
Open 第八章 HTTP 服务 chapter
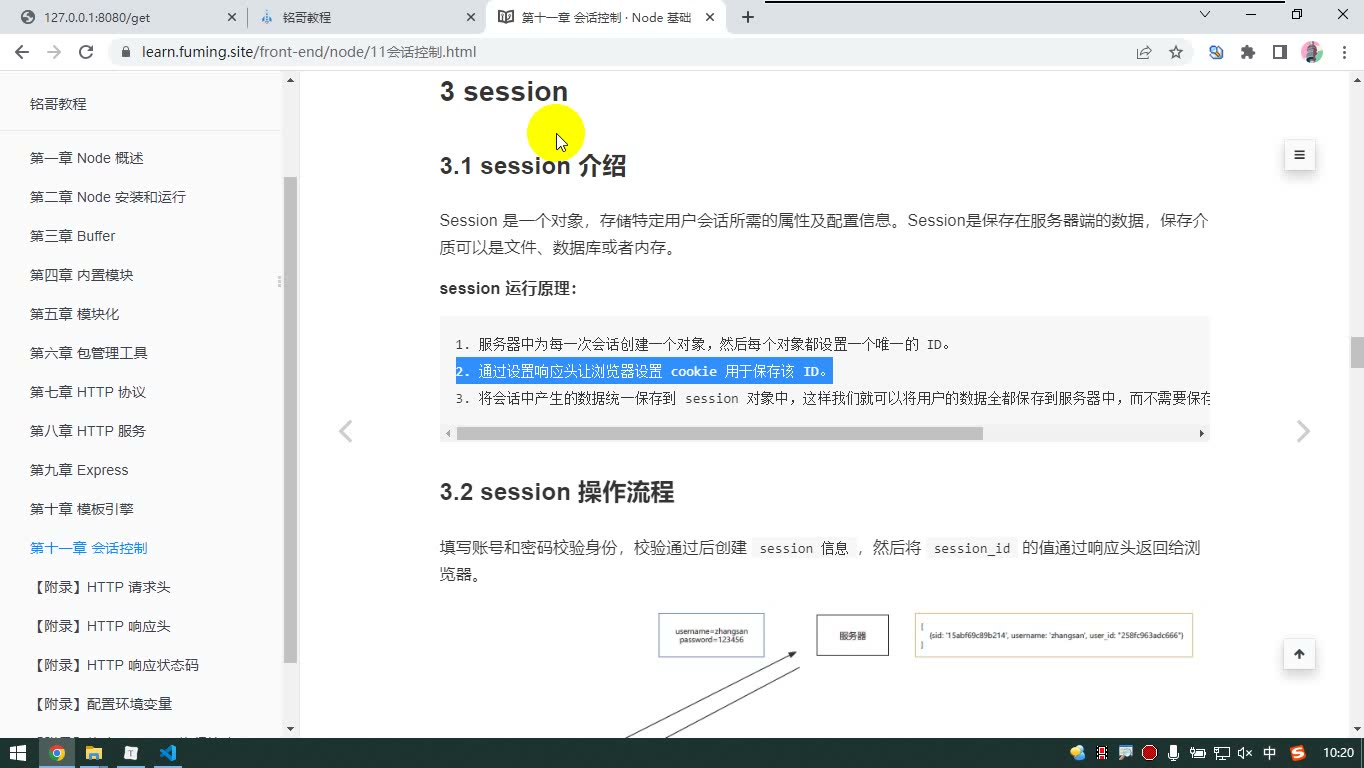tap(88, 431)
